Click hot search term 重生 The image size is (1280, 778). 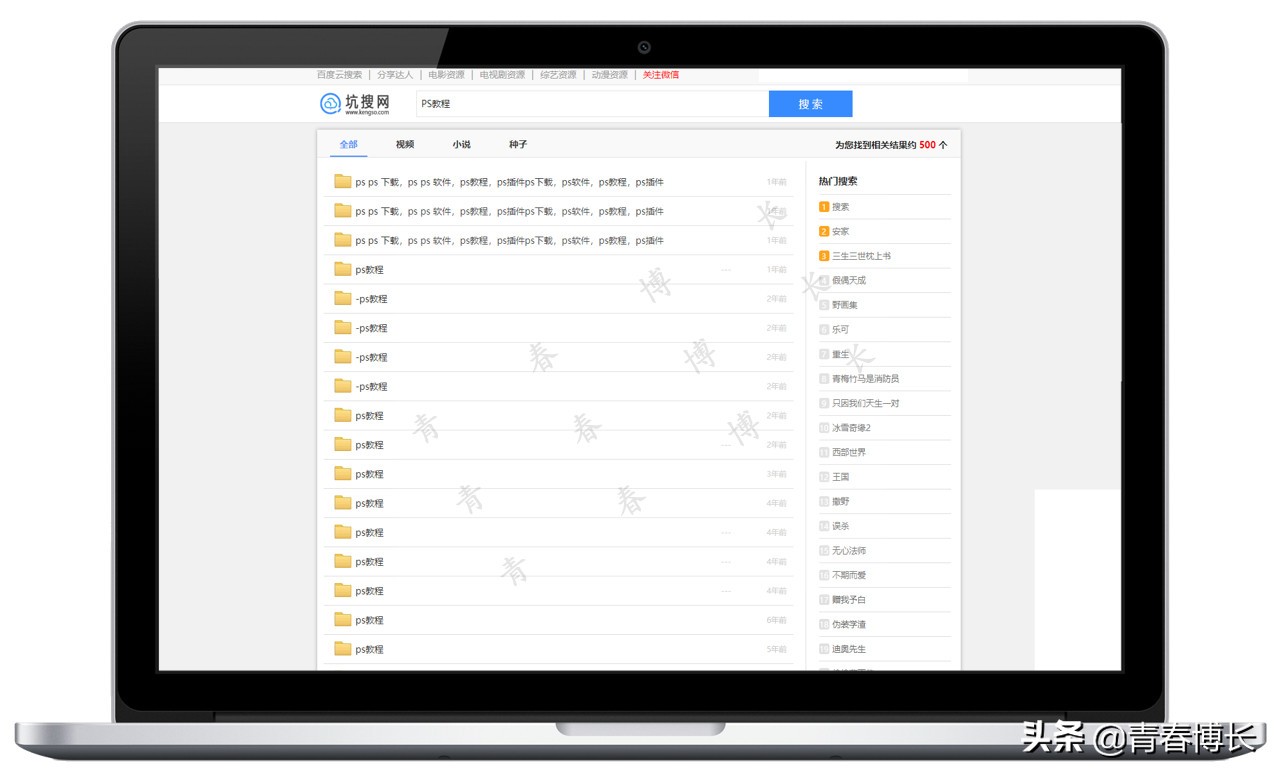[841, 354]
